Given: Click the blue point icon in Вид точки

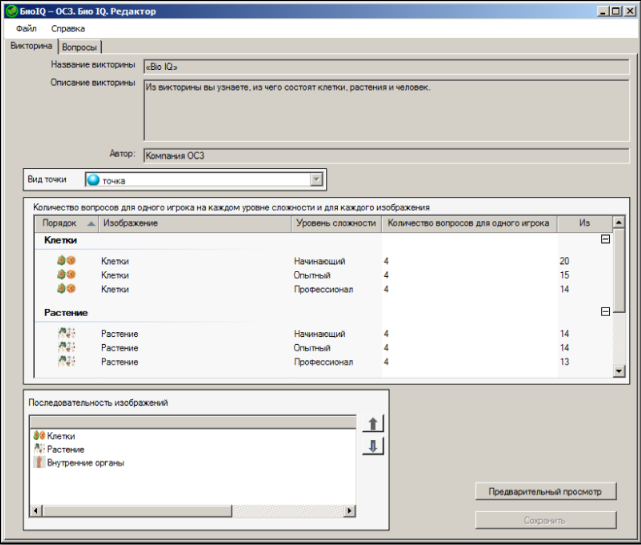Looking at the screenshot, I should point(94,180).
